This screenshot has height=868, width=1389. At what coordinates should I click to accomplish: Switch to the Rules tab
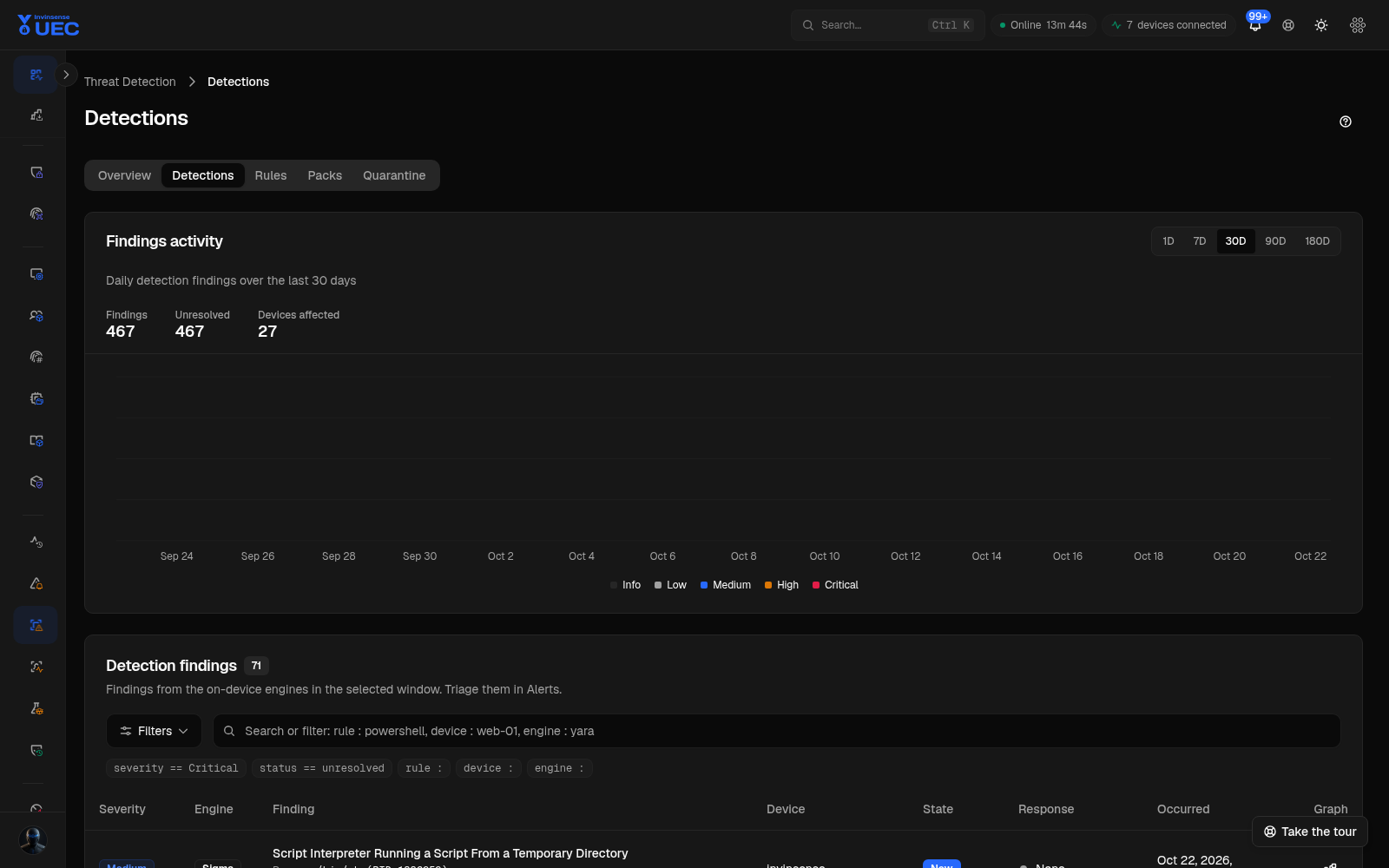coord(271,175)
